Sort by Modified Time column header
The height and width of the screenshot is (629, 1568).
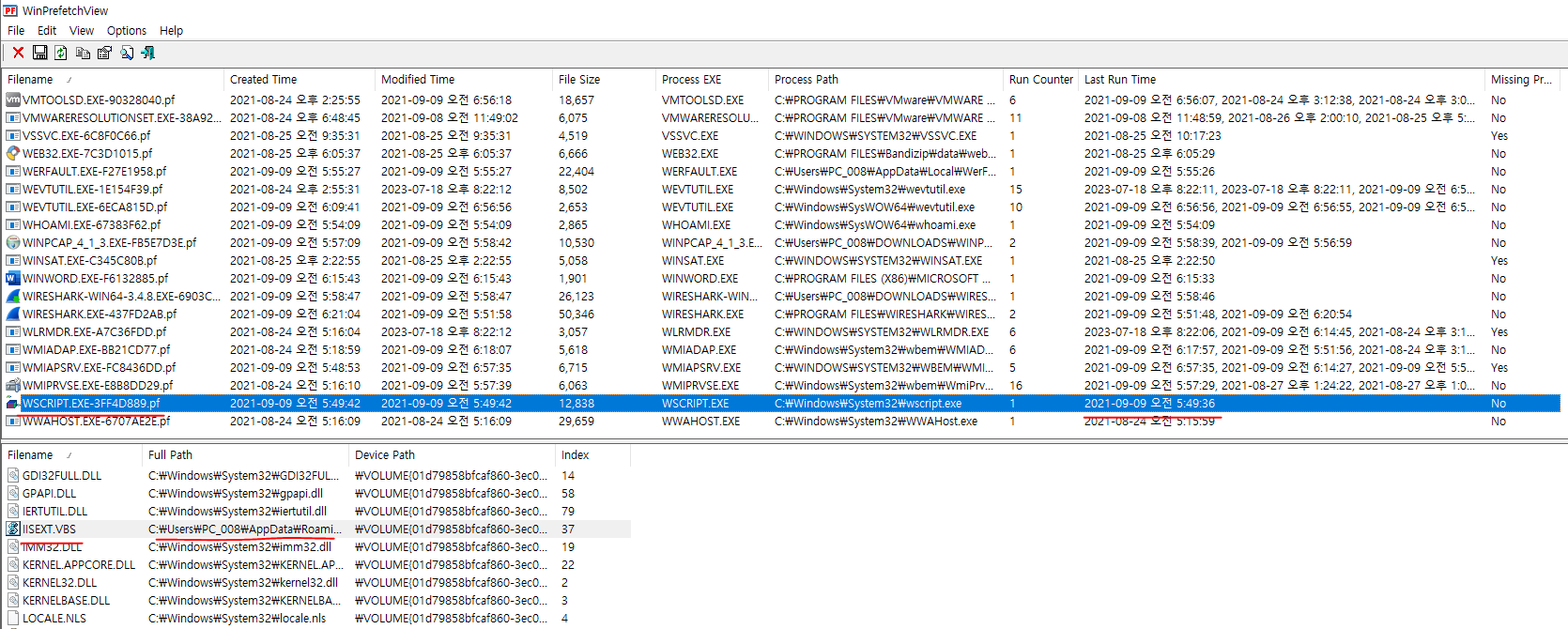pos(464,80)
